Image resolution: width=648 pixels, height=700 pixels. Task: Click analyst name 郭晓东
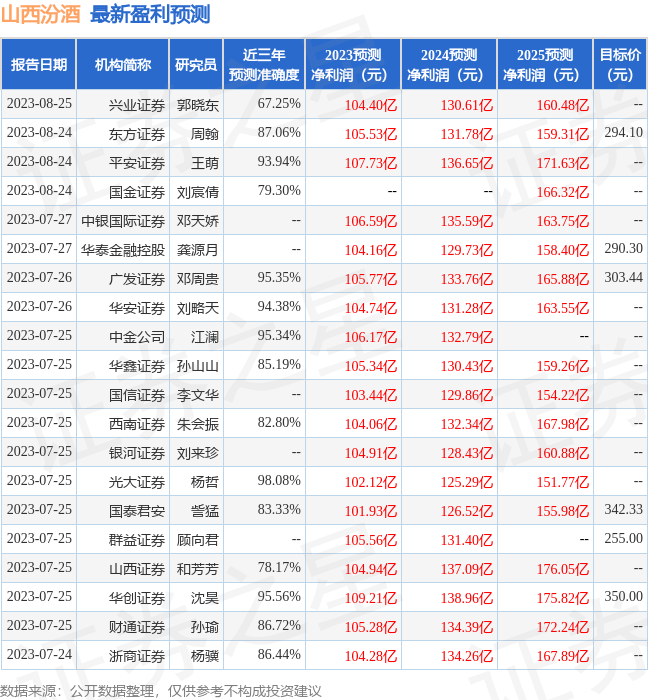198,104
